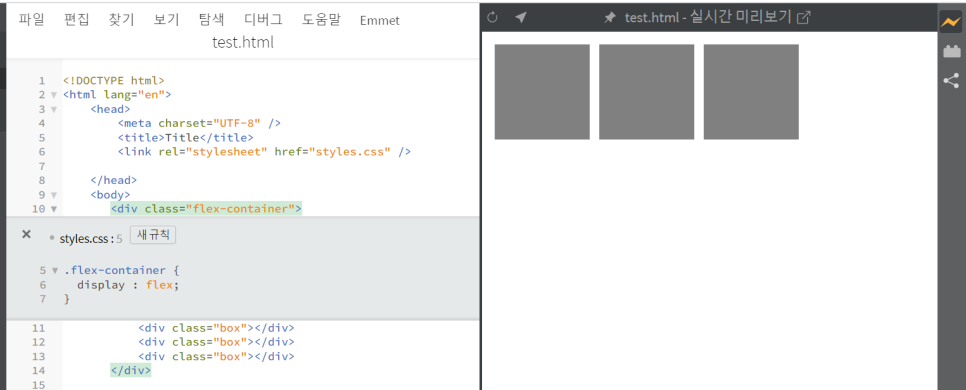
Task: Collapse the flex-container div fold arrow on line 10
Action: 54,209
